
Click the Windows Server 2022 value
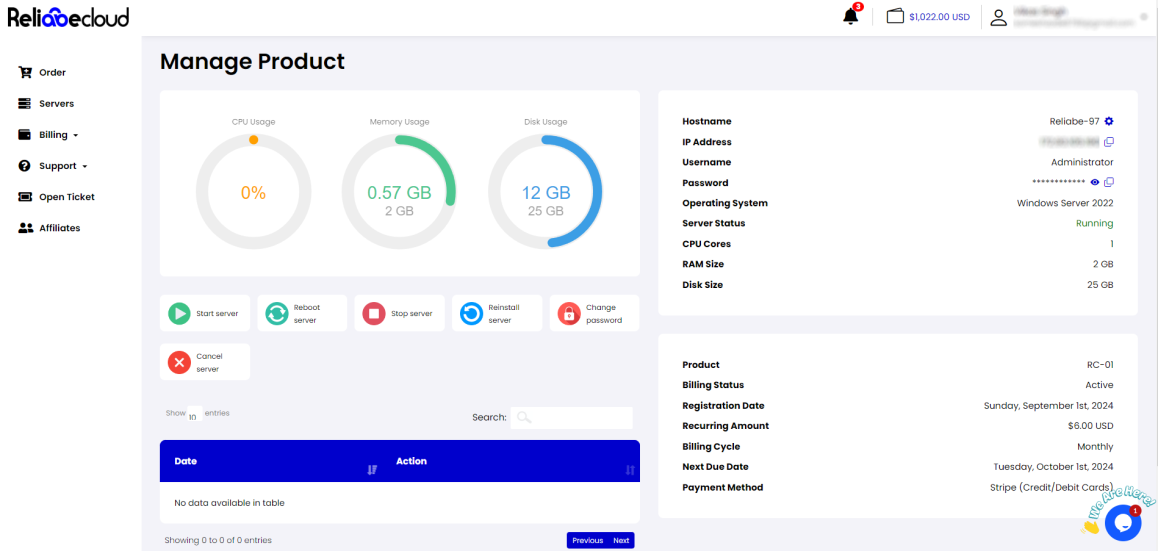1065,202
